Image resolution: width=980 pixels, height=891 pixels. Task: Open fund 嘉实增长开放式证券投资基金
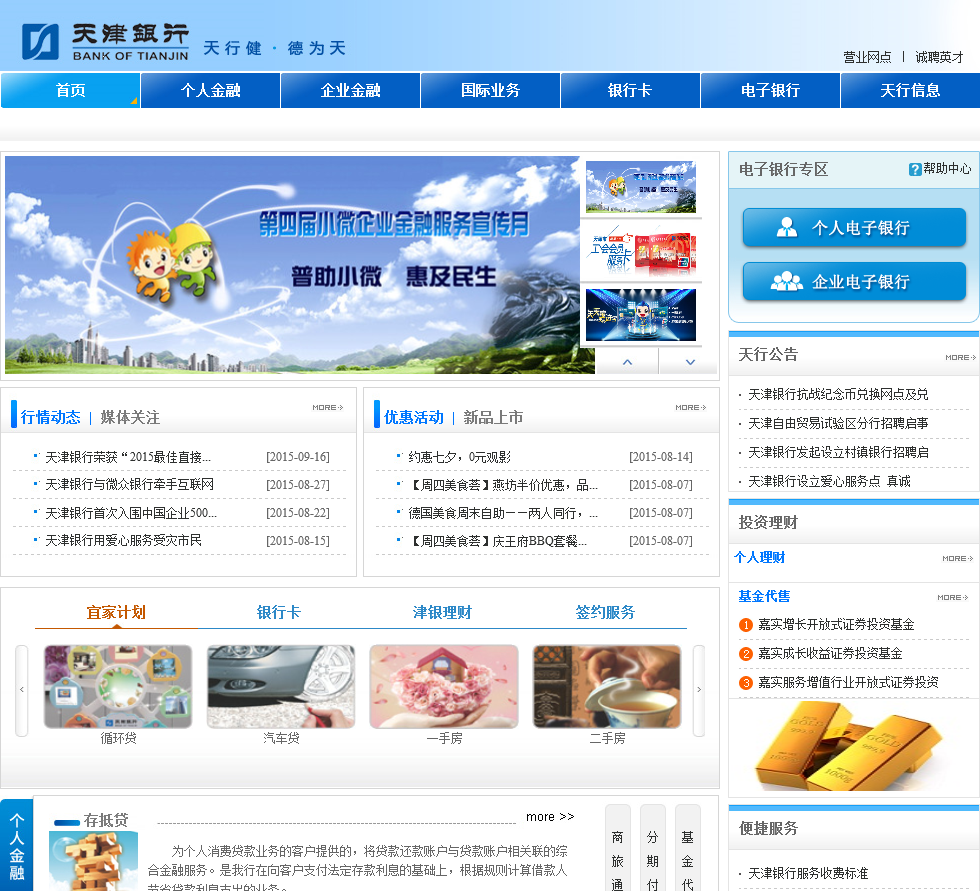[x=836, y=624]
